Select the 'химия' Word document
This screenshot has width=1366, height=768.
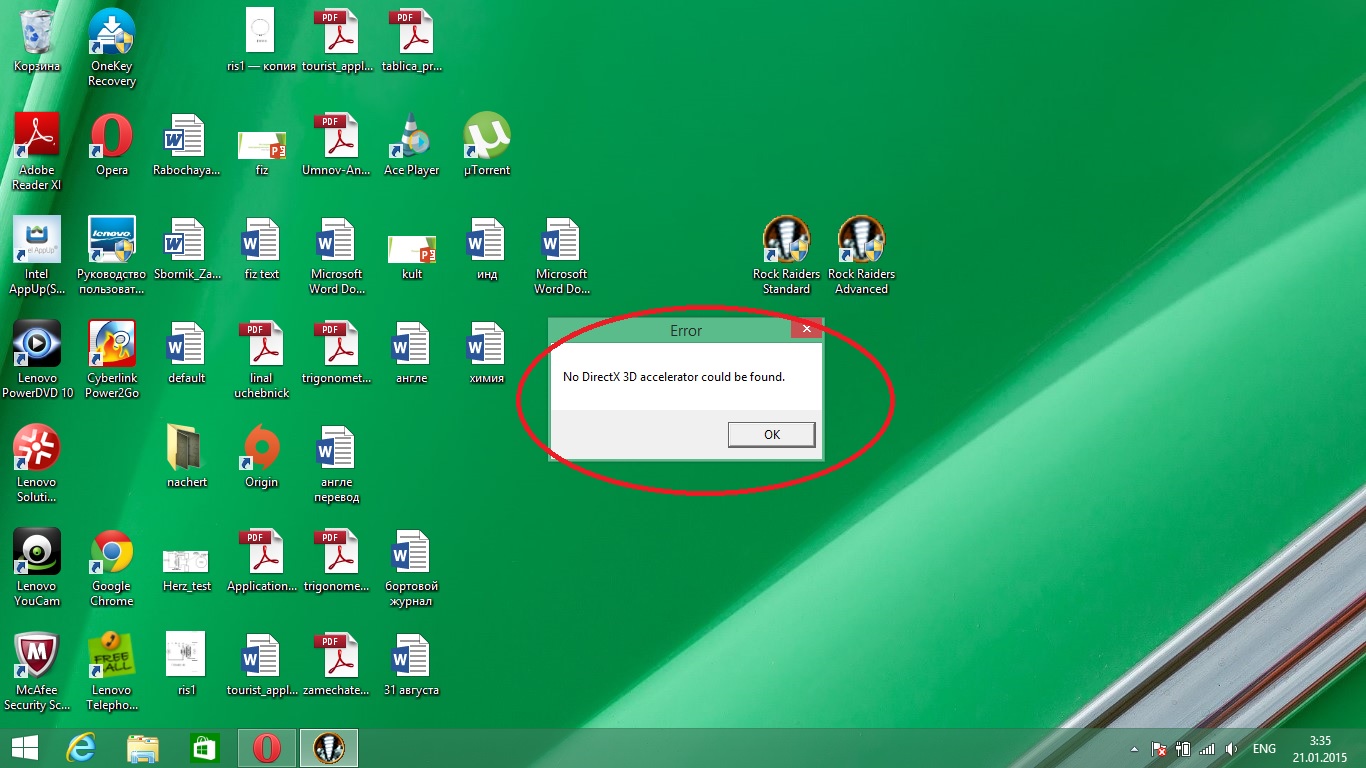click(487, 353)
